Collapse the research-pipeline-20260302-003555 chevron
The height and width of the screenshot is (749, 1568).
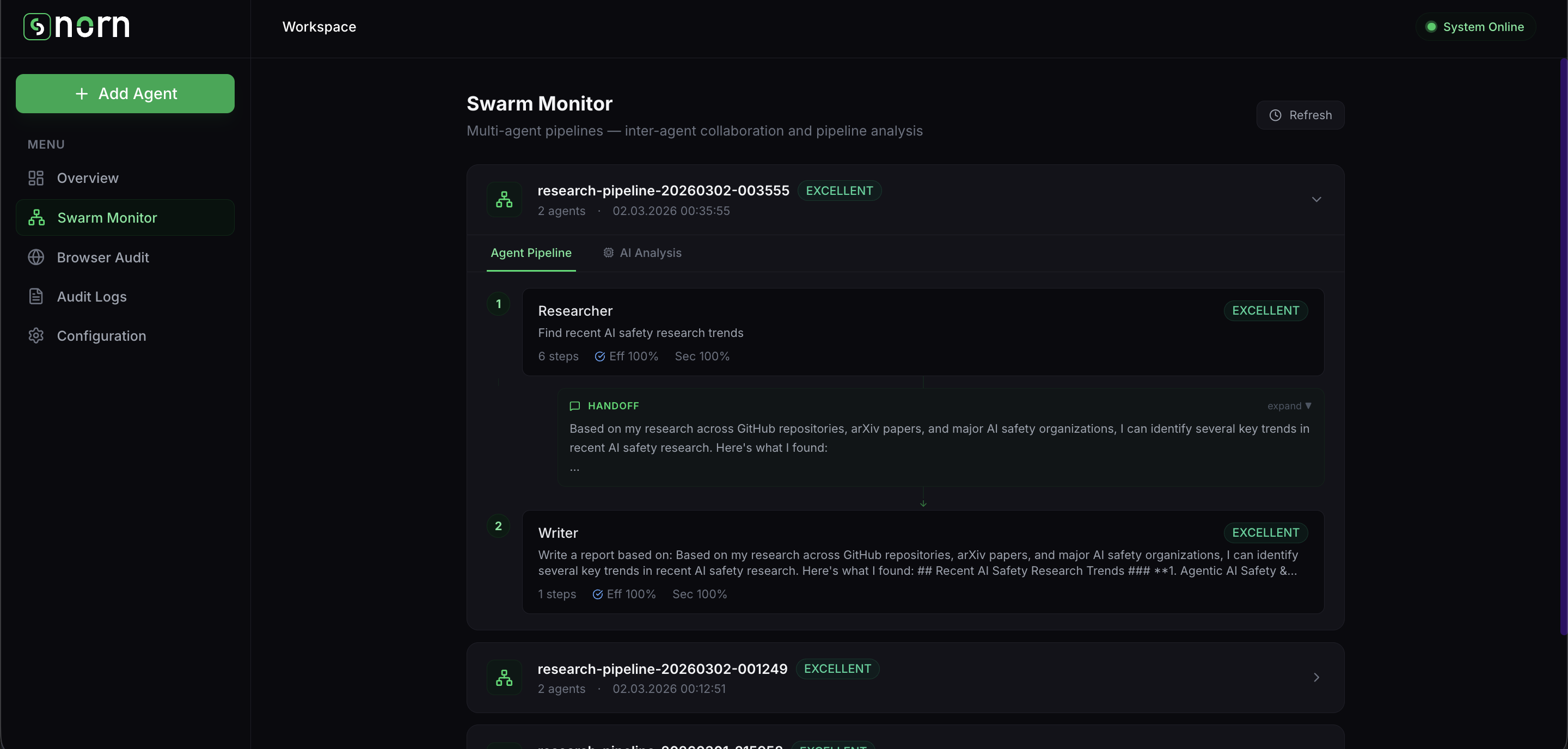pyautogui.click(x=1316, y=200)
